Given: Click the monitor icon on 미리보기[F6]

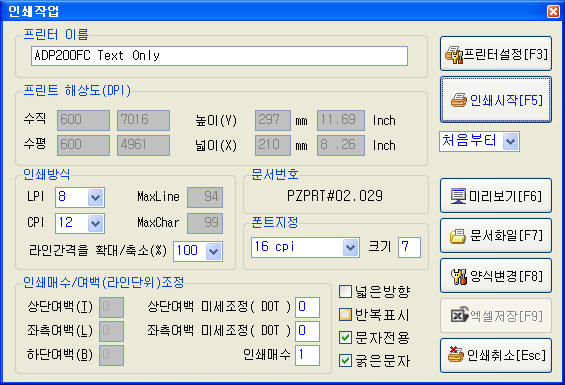Looking at the screenshot, I should (x=458, y=196).
